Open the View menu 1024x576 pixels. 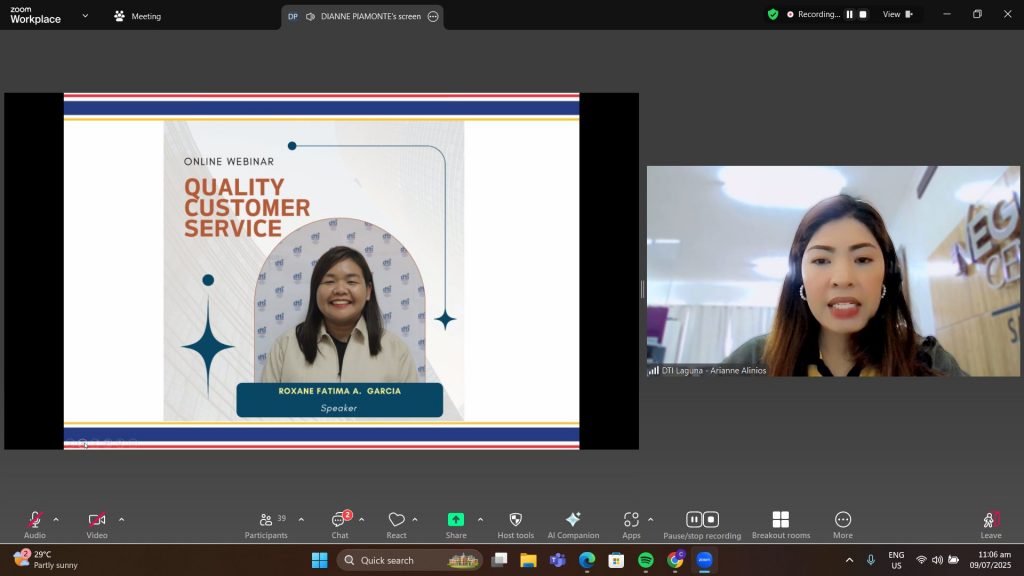[x=896, y=15]
